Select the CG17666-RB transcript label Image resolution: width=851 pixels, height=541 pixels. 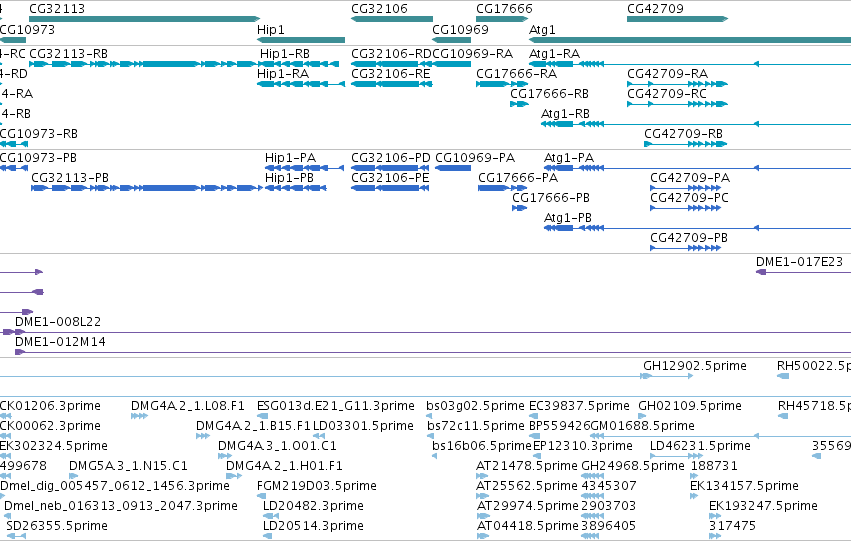(549, 94)
